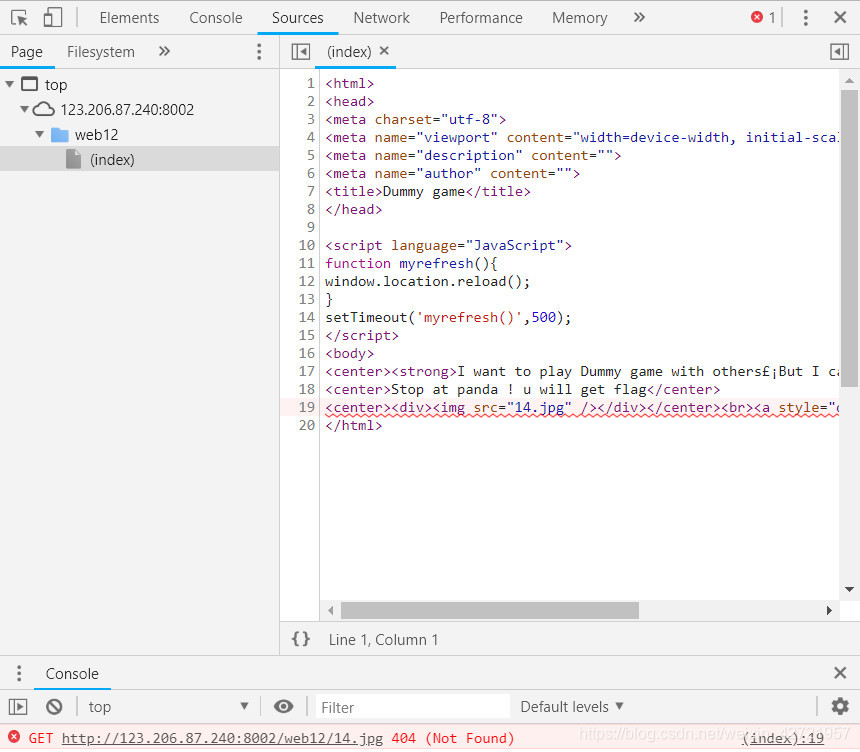This screenshot has height=752, width=860.
Task: Clear the console with the ban icon
Action: tap(54, 706)
